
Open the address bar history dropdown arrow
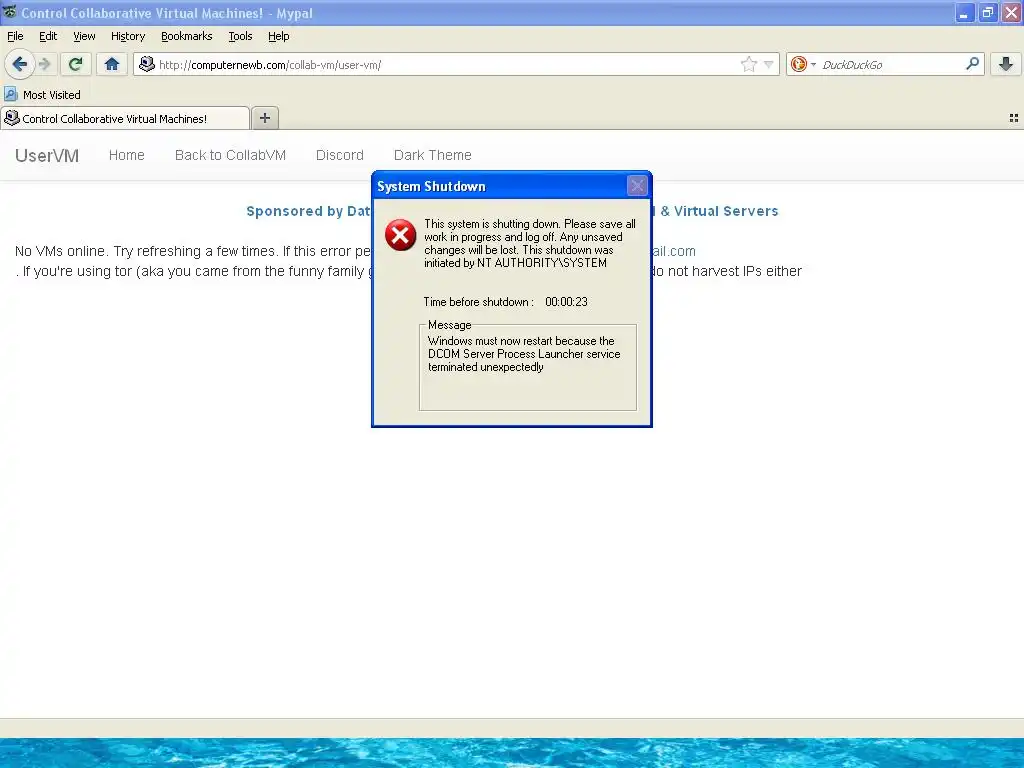pos(769,64)
